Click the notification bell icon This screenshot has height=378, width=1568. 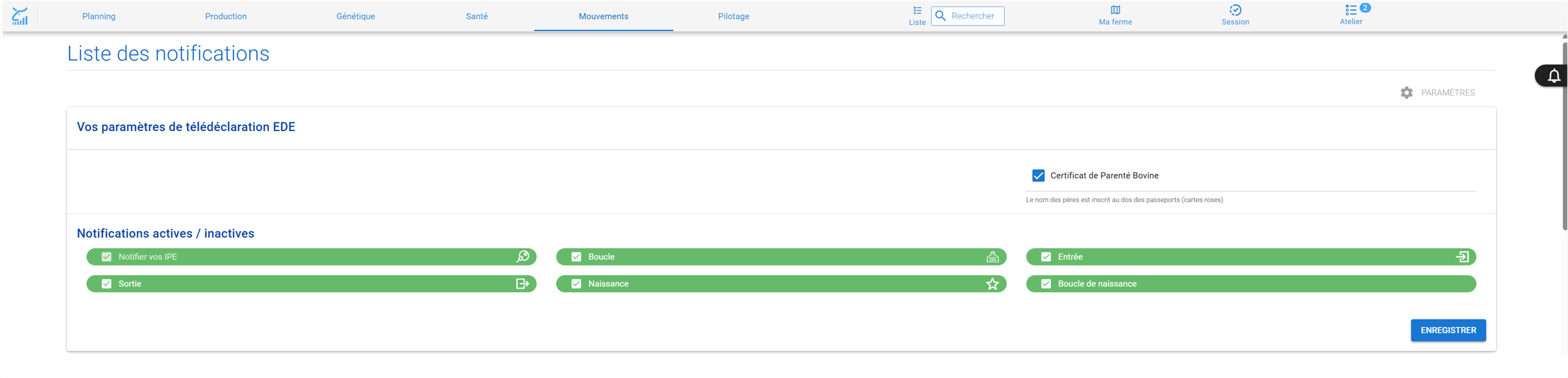point(1554,76)
